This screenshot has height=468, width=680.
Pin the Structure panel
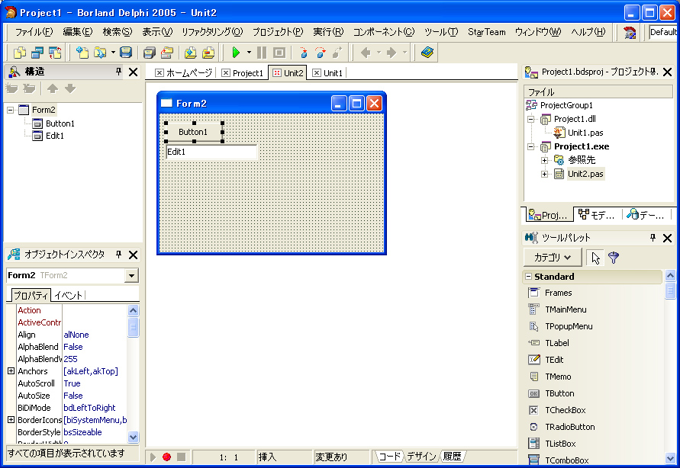click(x=118, y=72)
